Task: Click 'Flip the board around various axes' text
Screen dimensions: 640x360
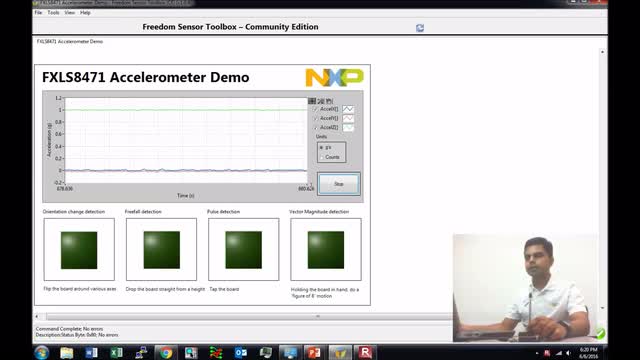Action: (80, 289)
